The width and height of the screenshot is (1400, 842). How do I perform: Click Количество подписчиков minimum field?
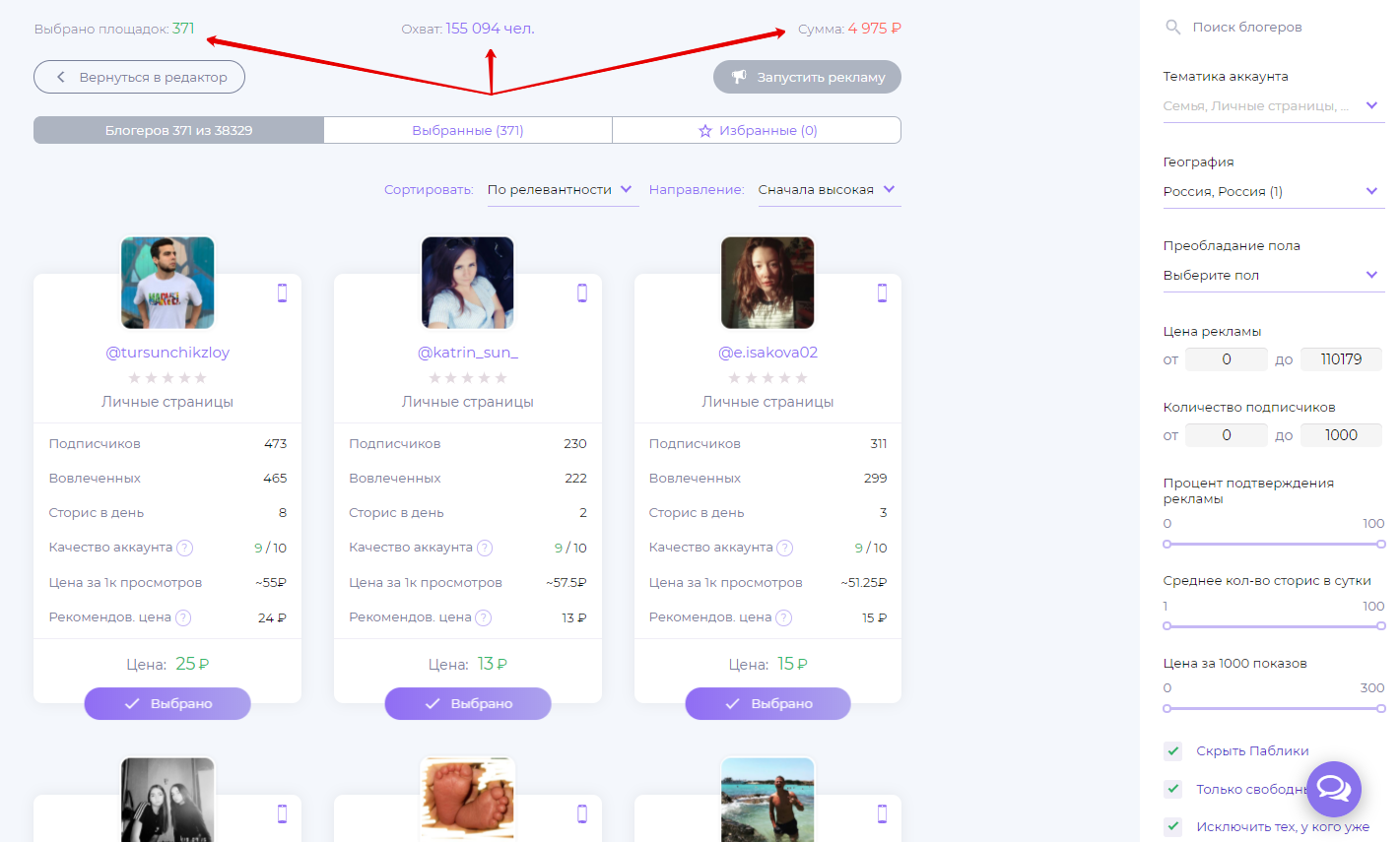1227,435
